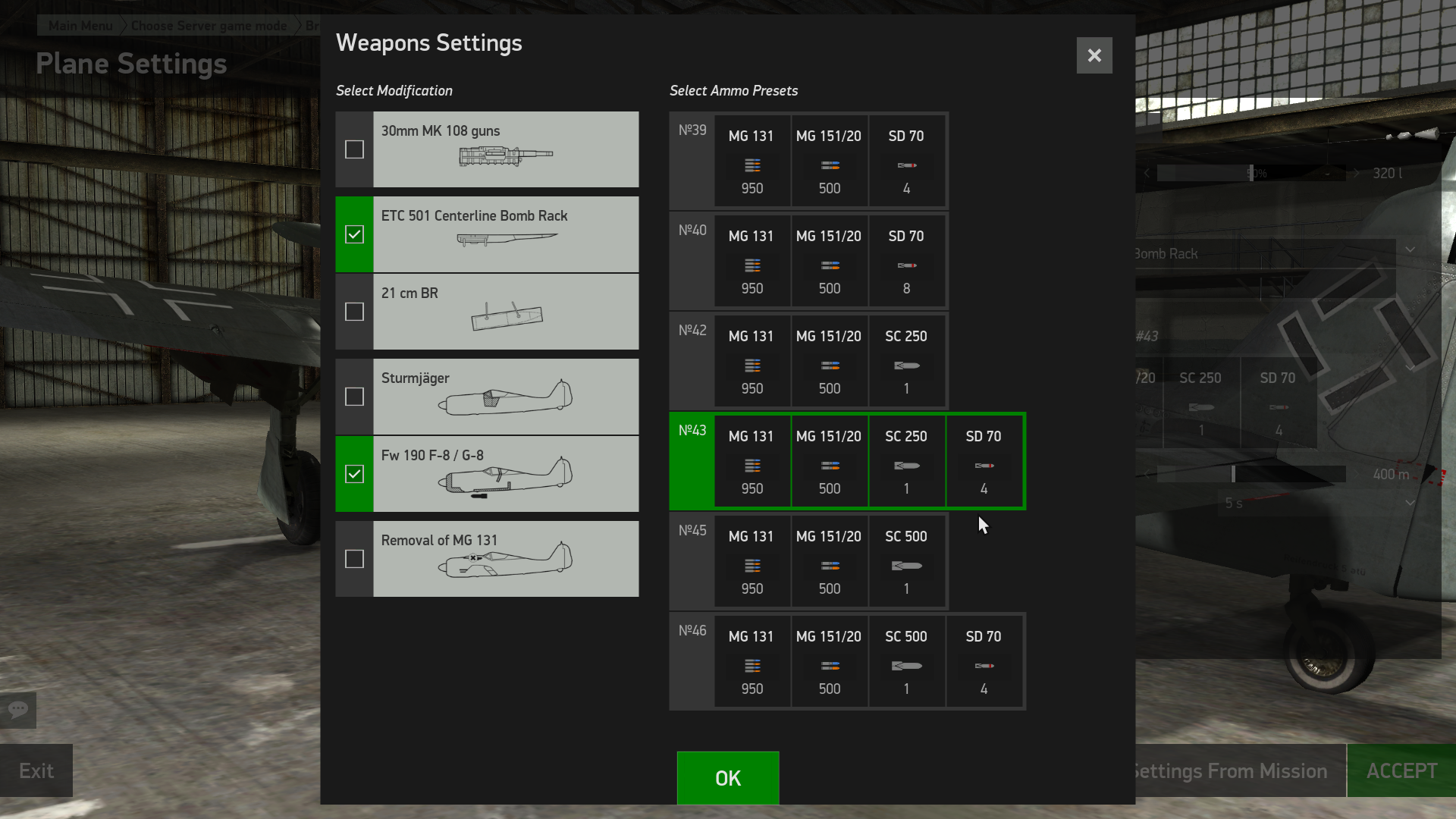Adjust the fuel slider showing 320 l

point(1251,173)
